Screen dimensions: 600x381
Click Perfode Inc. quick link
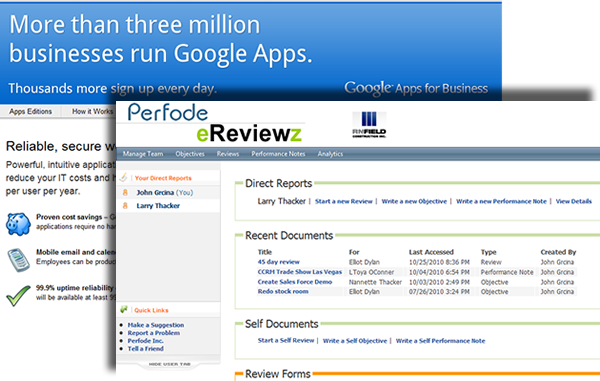tap(145, 341)
